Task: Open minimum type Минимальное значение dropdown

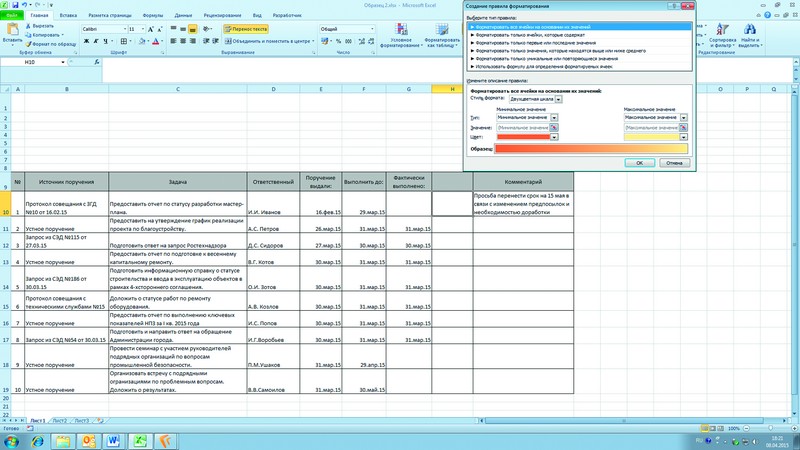Action: (x=554, y=117)
